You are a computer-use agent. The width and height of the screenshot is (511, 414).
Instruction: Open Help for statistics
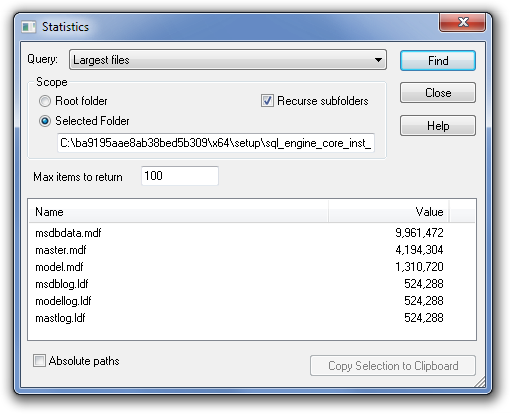438,126
